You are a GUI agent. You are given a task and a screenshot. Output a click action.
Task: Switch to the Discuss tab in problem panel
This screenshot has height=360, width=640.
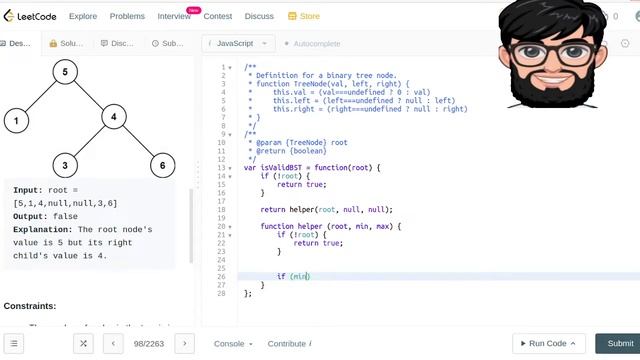point(117,43)
